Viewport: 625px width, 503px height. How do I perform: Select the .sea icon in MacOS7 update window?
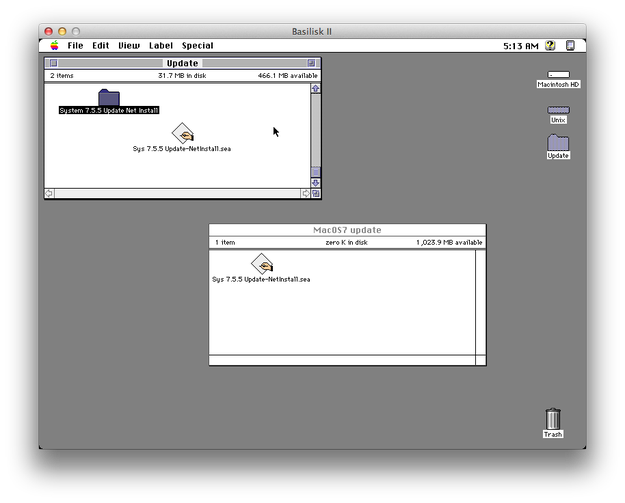(262, 264)
